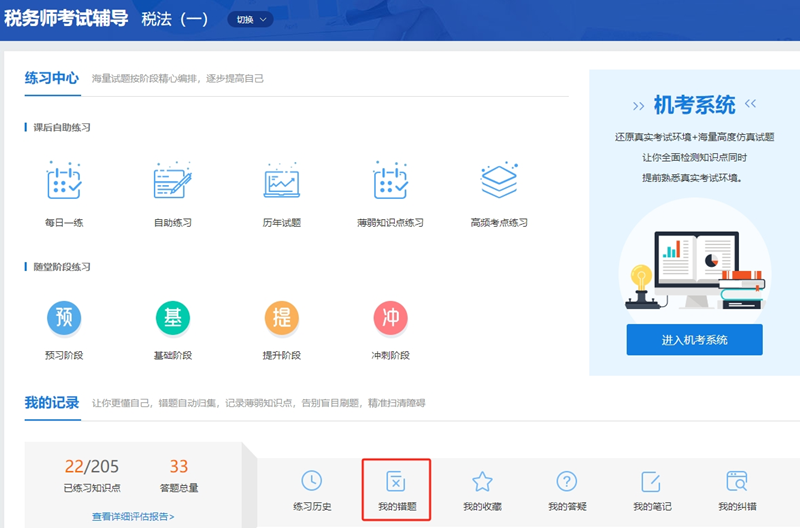Click the 22/205 practiced knowledge points value

point(92,466)
